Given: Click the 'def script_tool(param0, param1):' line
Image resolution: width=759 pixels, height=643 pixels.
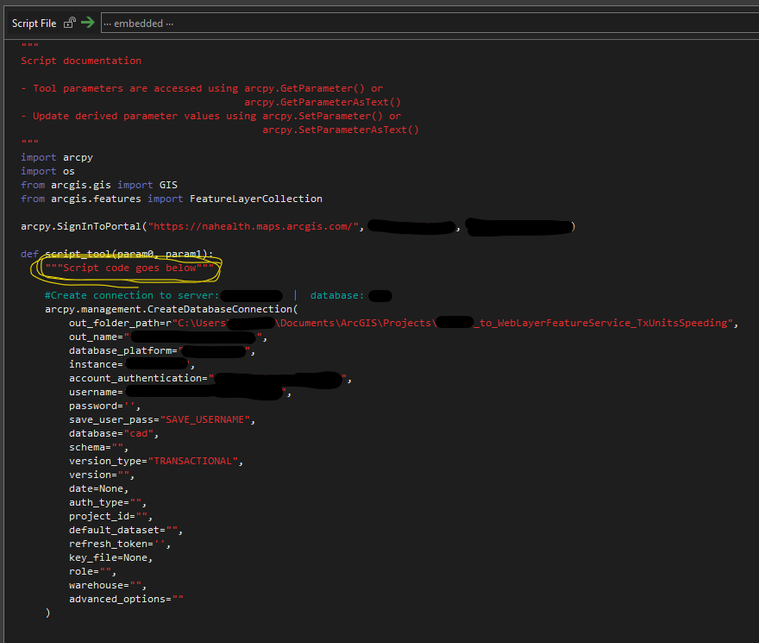Looking at the screenshot, I should point(117,254).
